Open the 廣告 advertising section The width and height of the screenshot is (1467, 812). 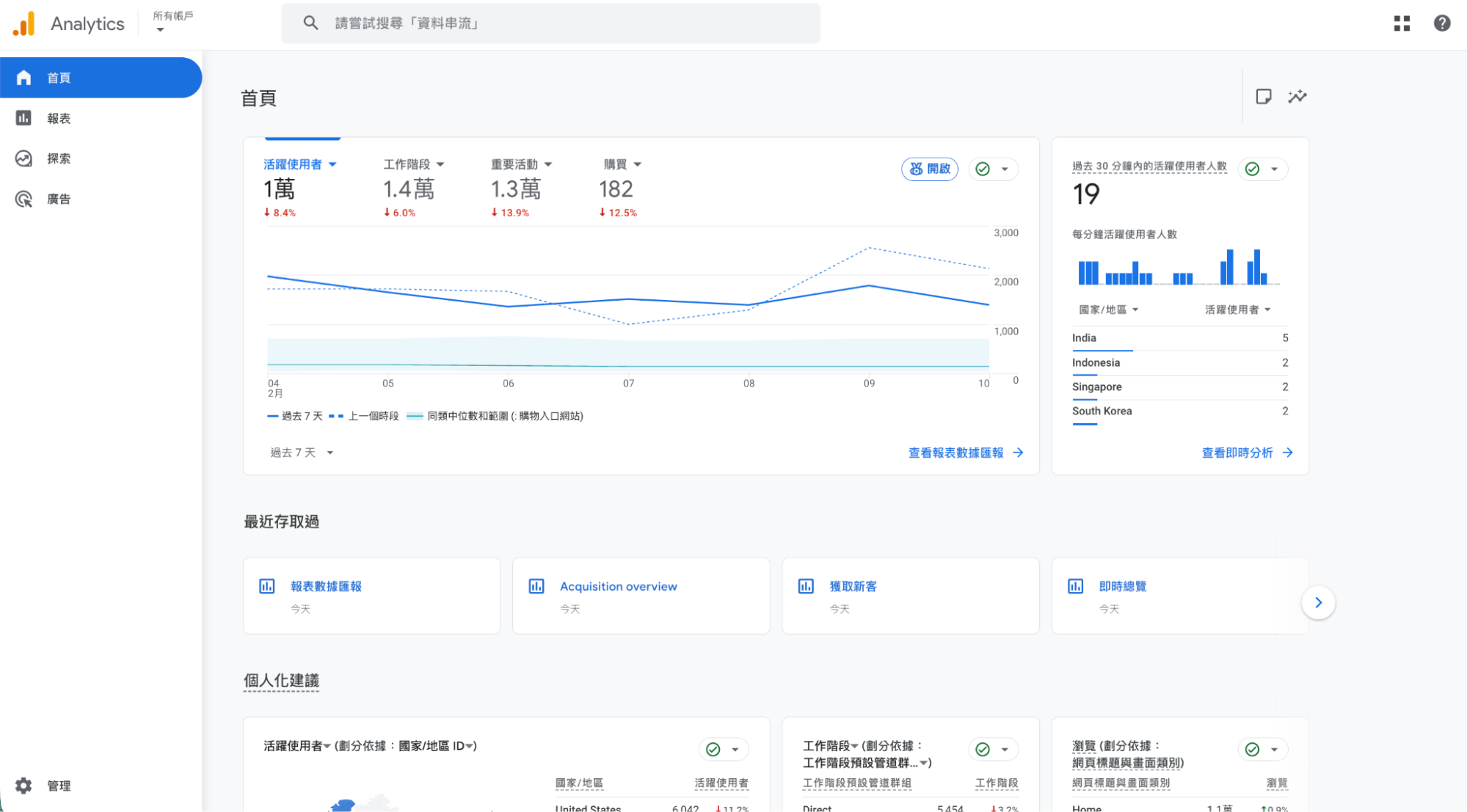coord(59,198)
